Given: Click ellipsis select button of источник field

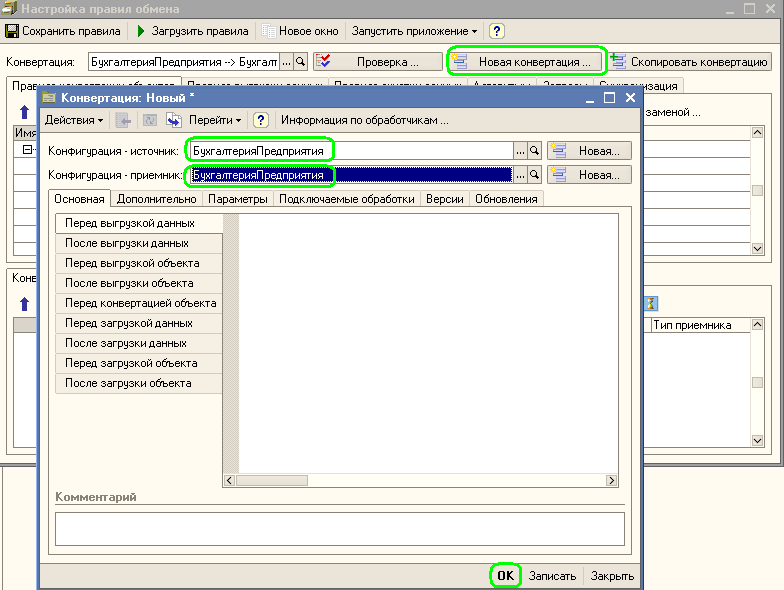Looking at the screenshot, I should point(520,150).
